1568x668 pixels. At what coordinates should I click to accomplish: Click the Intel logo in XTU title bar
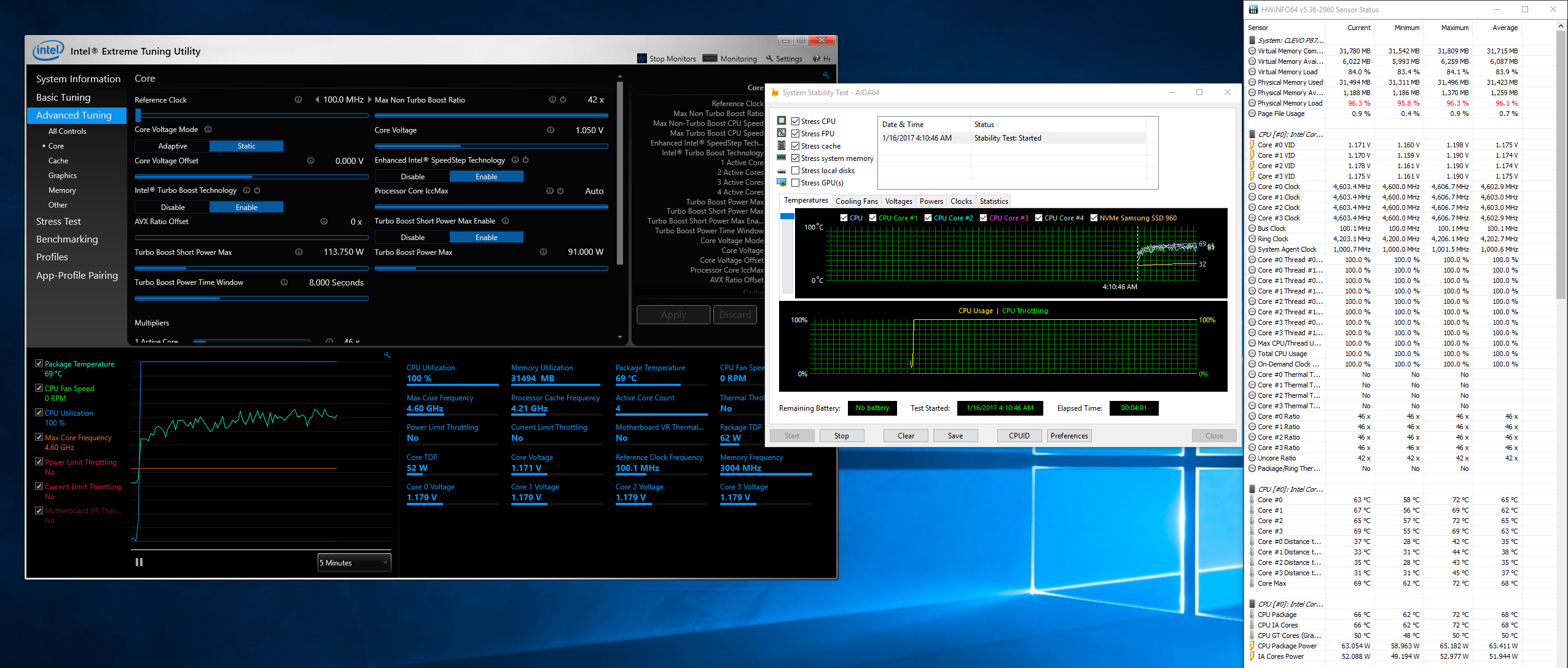point(48,50)
